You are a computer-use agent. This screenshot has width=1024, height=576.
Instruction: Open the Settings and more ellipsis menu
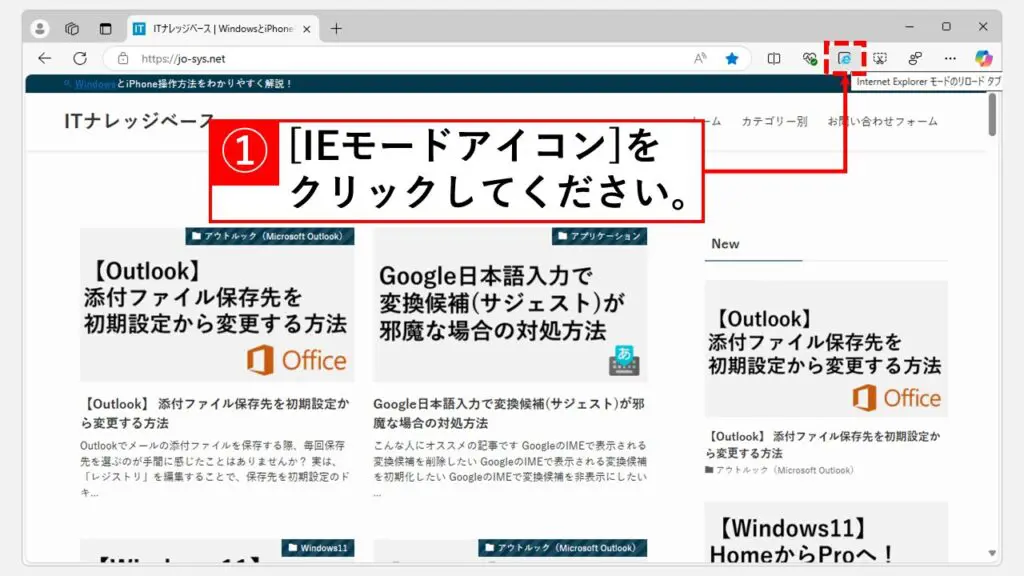point(950,58)
